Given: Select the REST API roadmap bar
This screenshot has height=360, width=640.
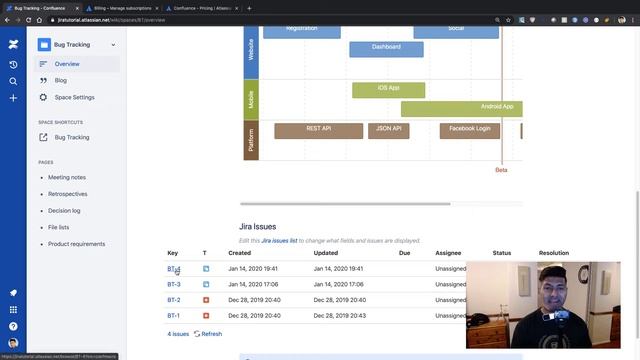Looking at the screenshot, I should pos(319,131).
